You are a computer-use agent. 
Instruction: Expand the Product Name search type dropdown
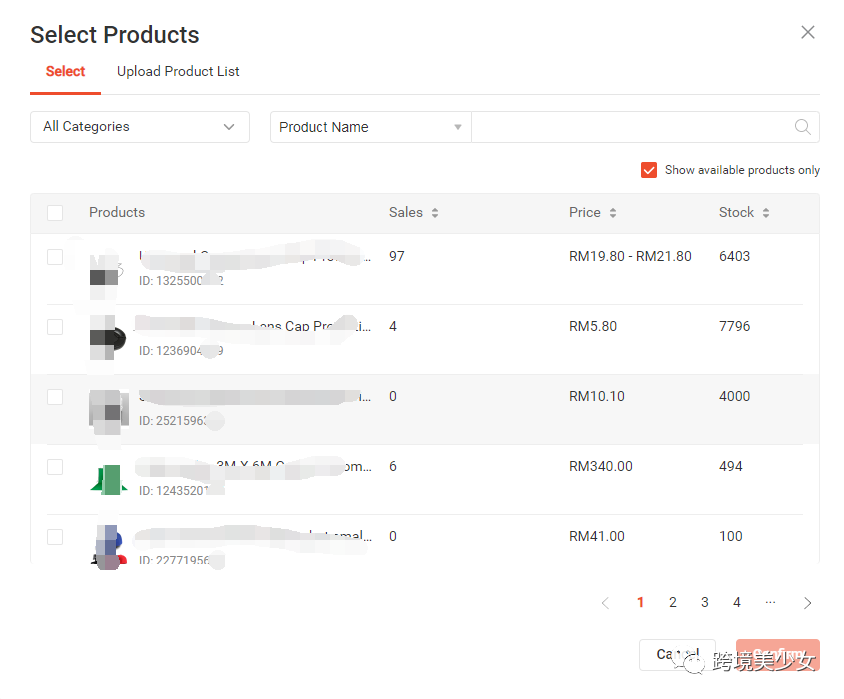370,127
